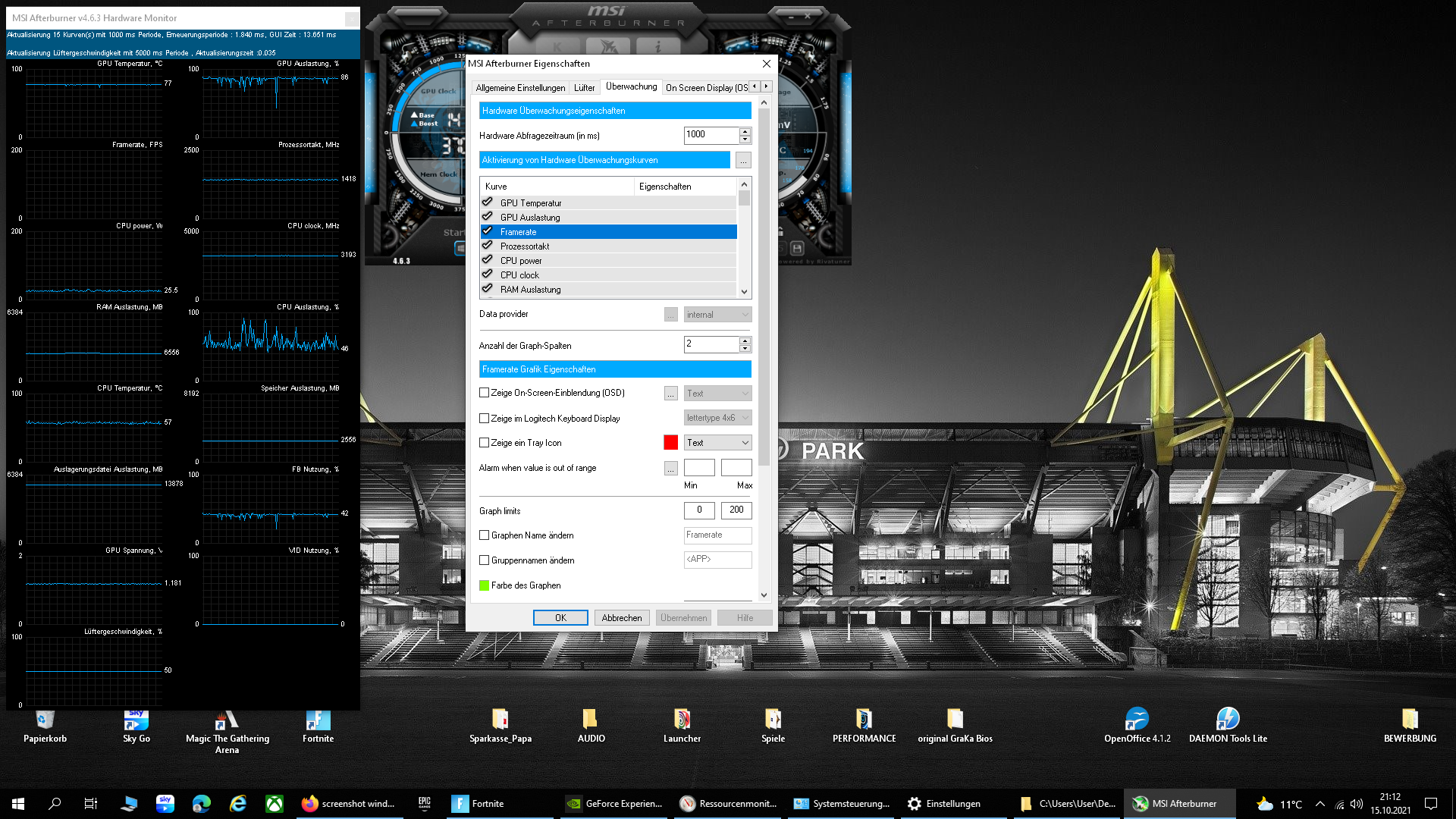Screen dimensions: 1456x819
Task: Open Xbox app in taskbar
Action: coord(275,804)
